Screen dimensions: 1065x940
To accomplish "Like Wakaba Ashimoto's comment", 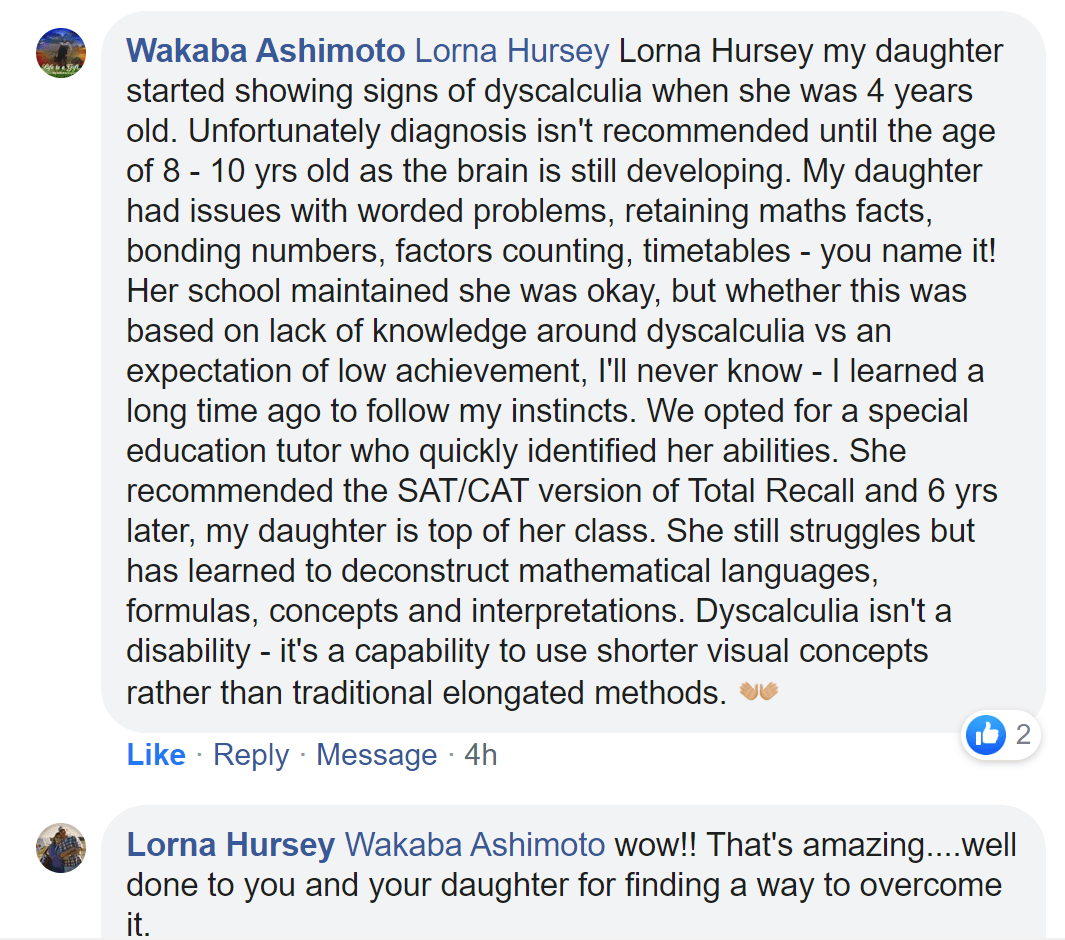I will (156, 755).
